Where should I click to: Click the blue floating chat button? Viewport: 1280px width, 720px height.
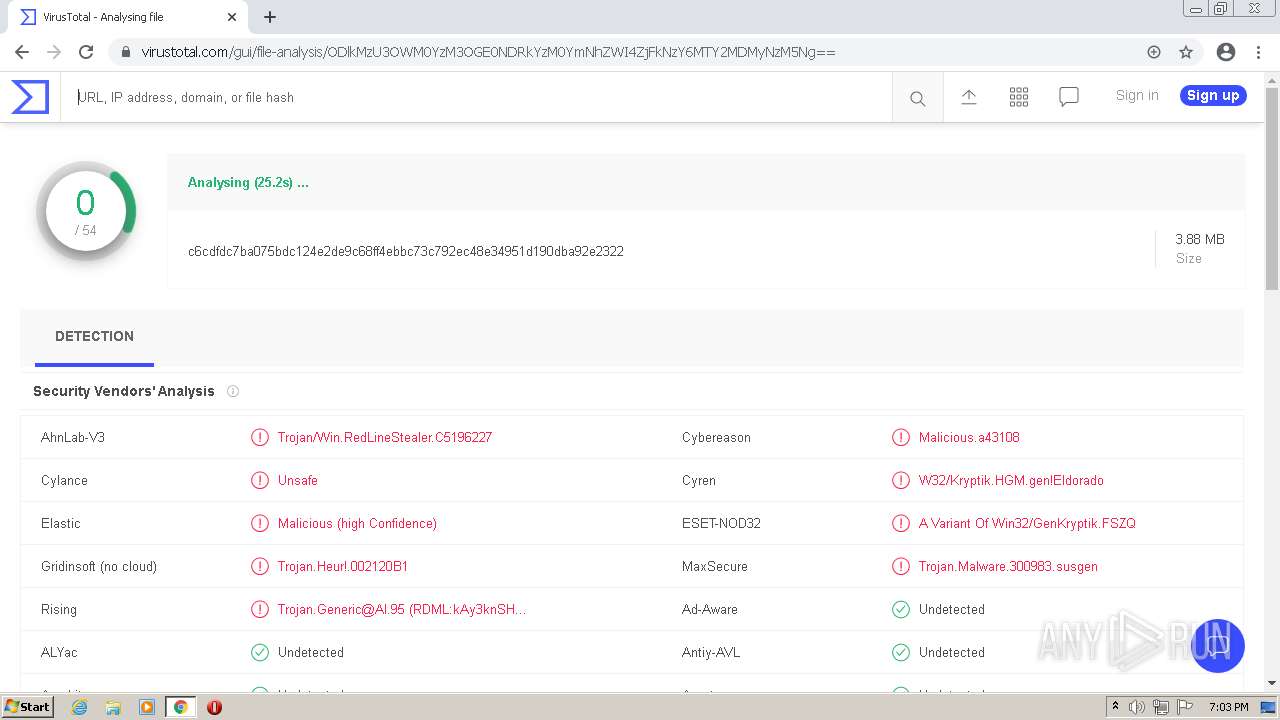pyautogui.click(x=1217, y=646)
